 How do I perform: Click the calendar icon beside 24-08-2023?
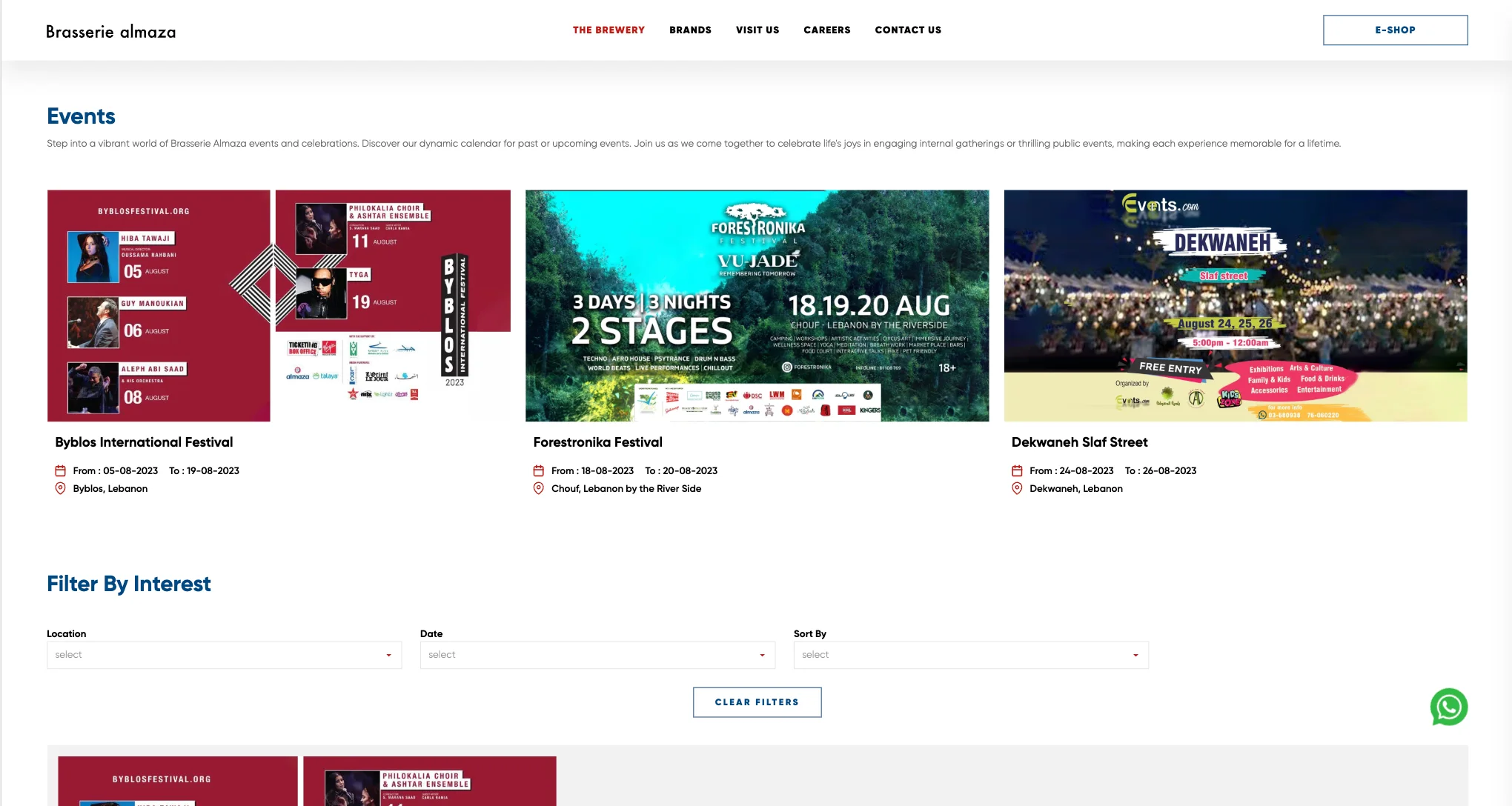1017,471
